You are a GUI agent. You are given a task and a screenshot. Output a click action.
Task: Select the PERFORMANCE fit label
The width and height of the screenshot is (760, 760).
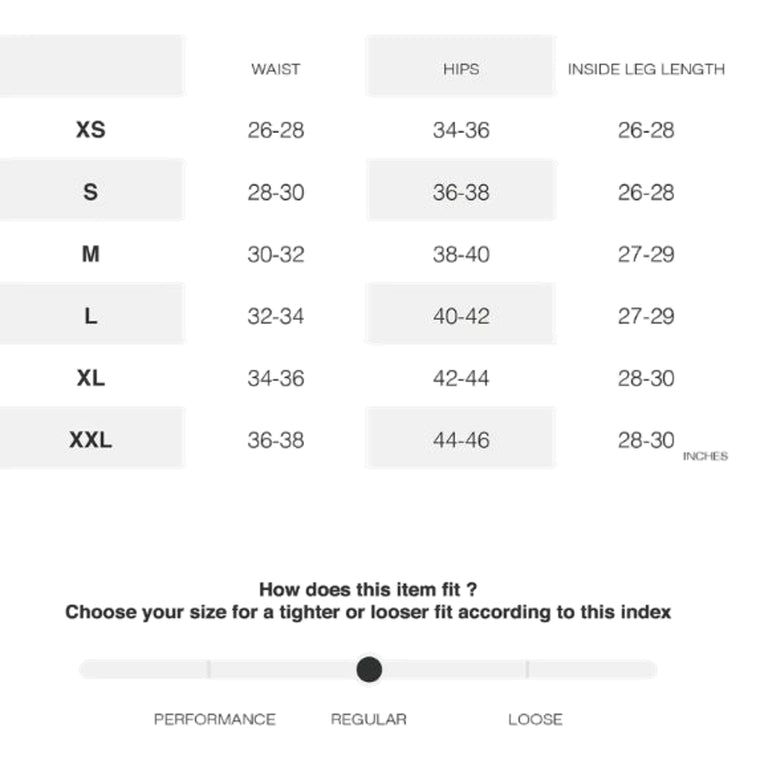coord(214,719)
